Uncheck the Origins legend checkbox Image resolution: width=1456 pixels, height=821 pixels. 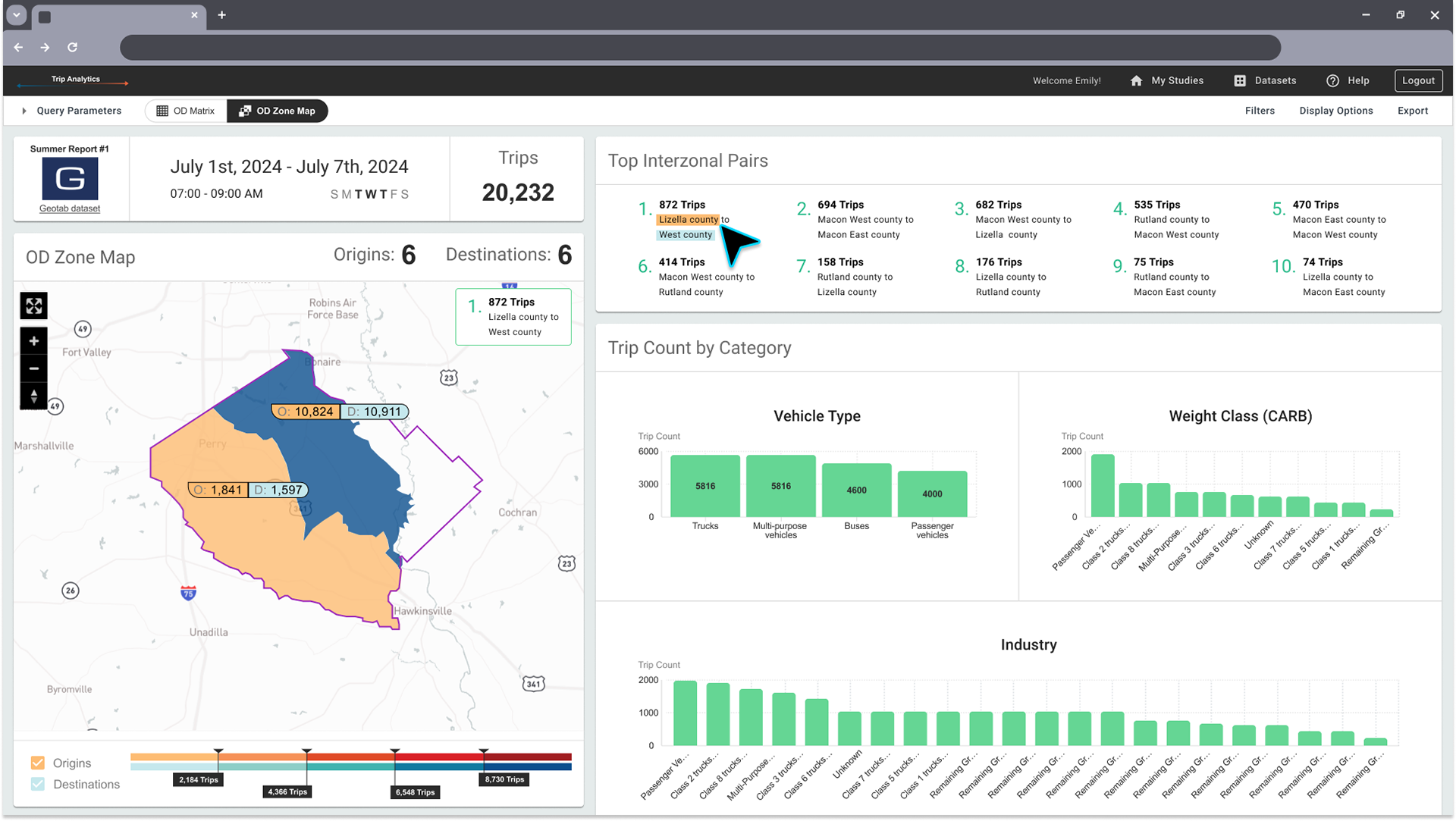pos(38,763)
